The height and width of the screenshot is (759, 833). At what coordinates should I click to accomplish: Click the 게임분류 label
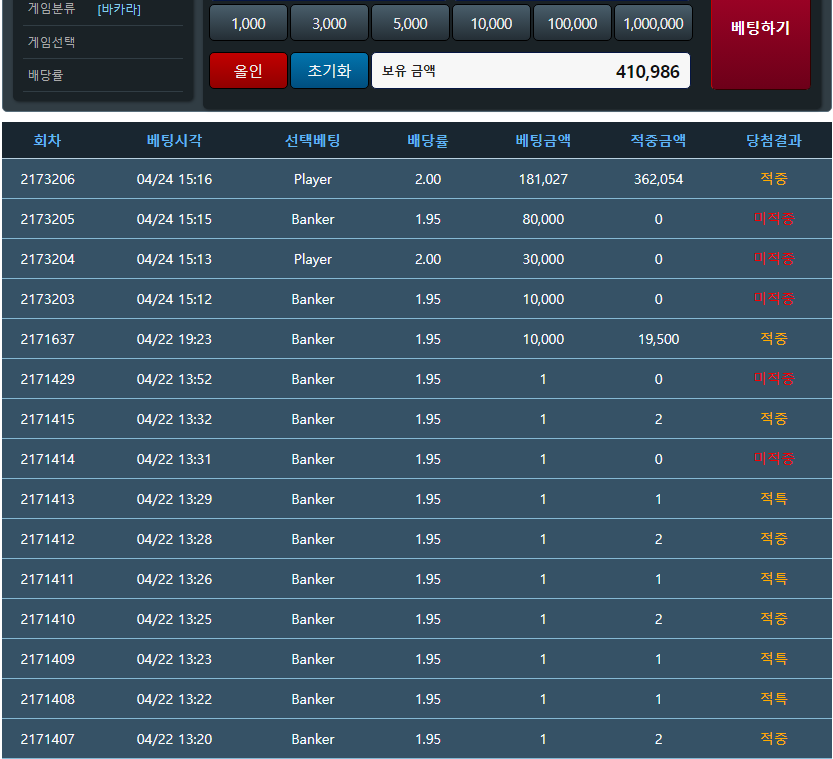coord(52,8)
